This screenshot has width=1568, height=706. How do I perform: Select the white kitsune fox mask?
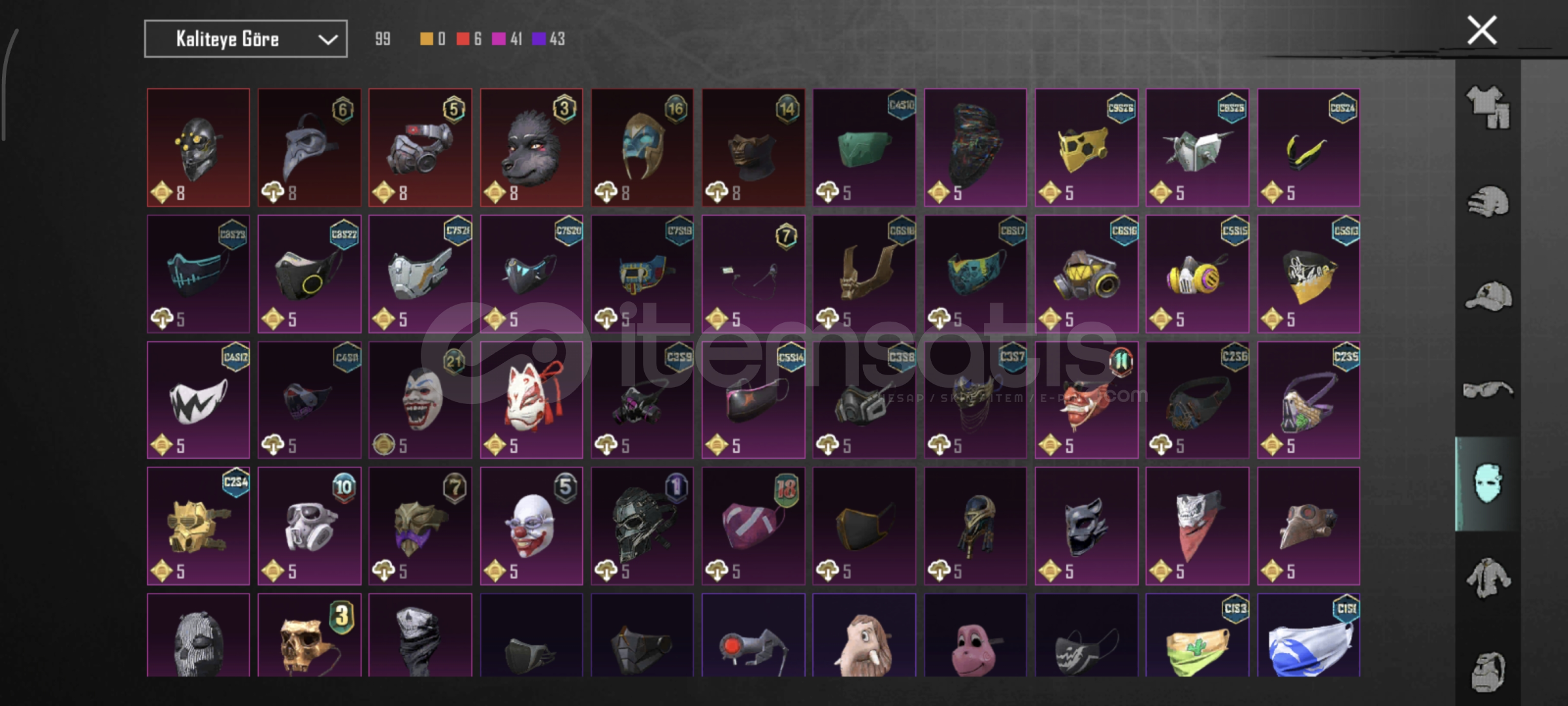pyautogui.click(x=531, y=399)
